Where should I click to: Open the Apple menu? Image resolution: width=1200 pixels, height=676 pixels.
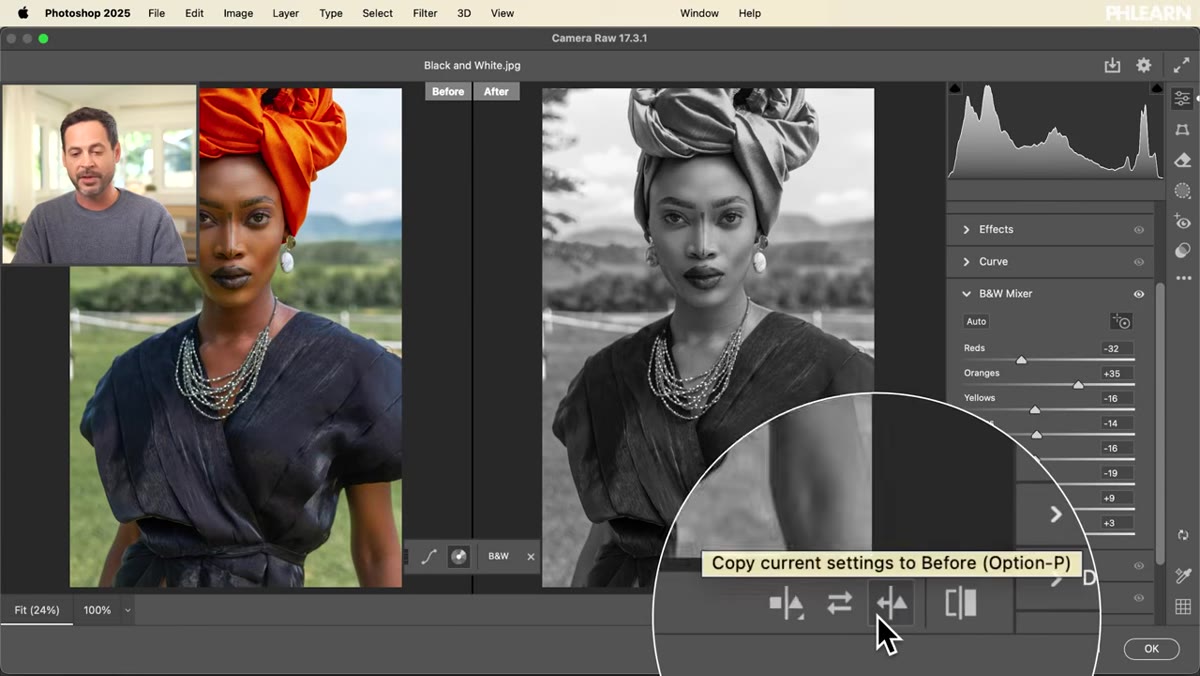coord(22,13)
